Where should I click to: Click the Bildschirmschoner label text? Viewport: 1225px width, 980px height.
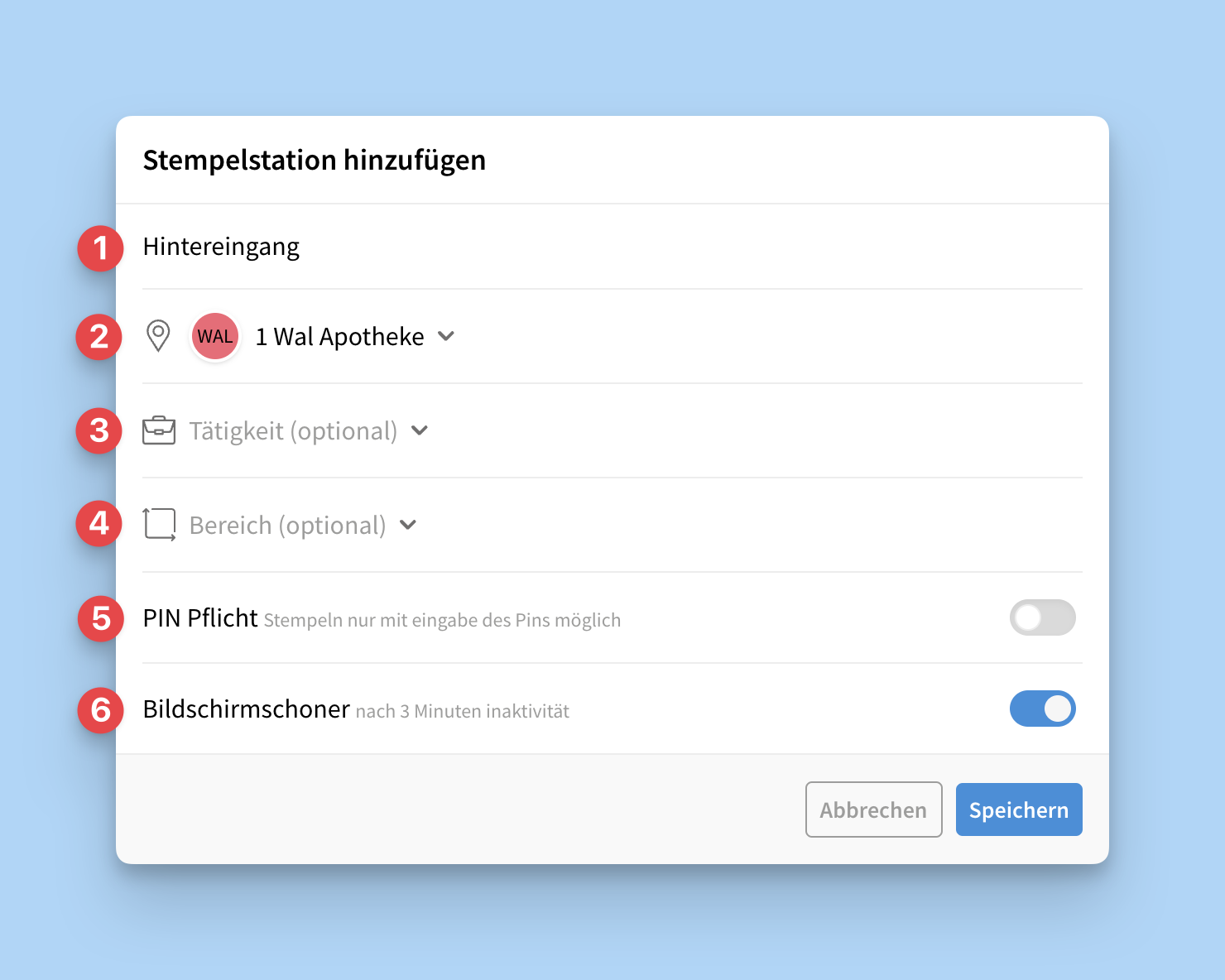(x=247, y=709)
